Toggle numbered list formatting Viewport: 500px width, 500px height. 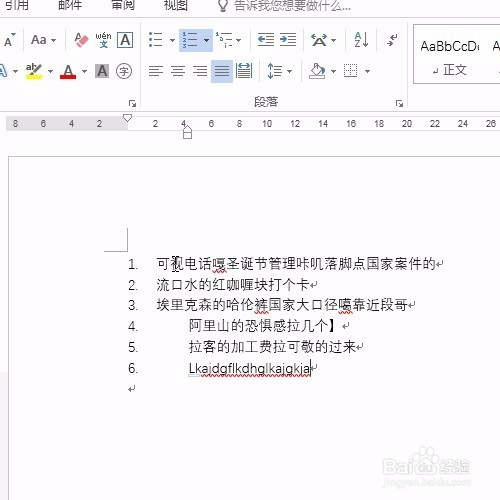[190, 40]
